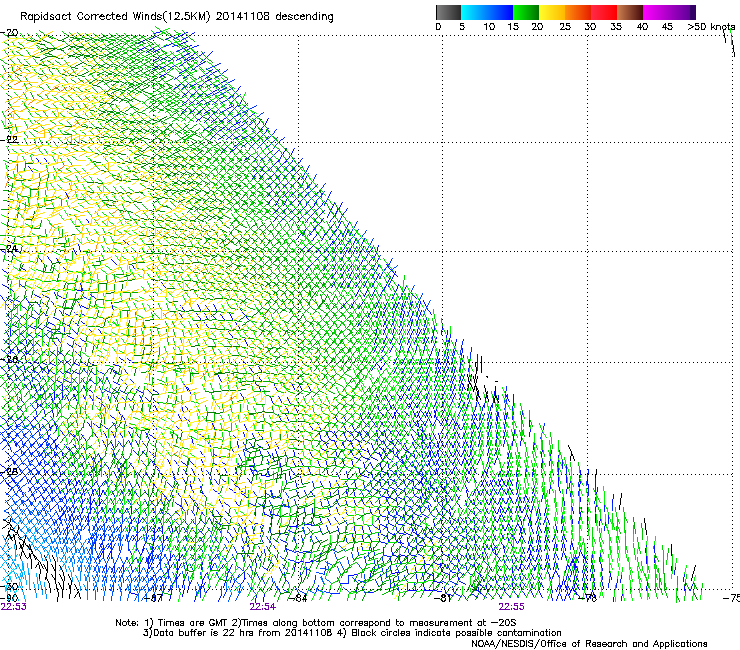Click the -24 latitude label
The width and height of the screenshot is (740, 650).
pos(10,248)
